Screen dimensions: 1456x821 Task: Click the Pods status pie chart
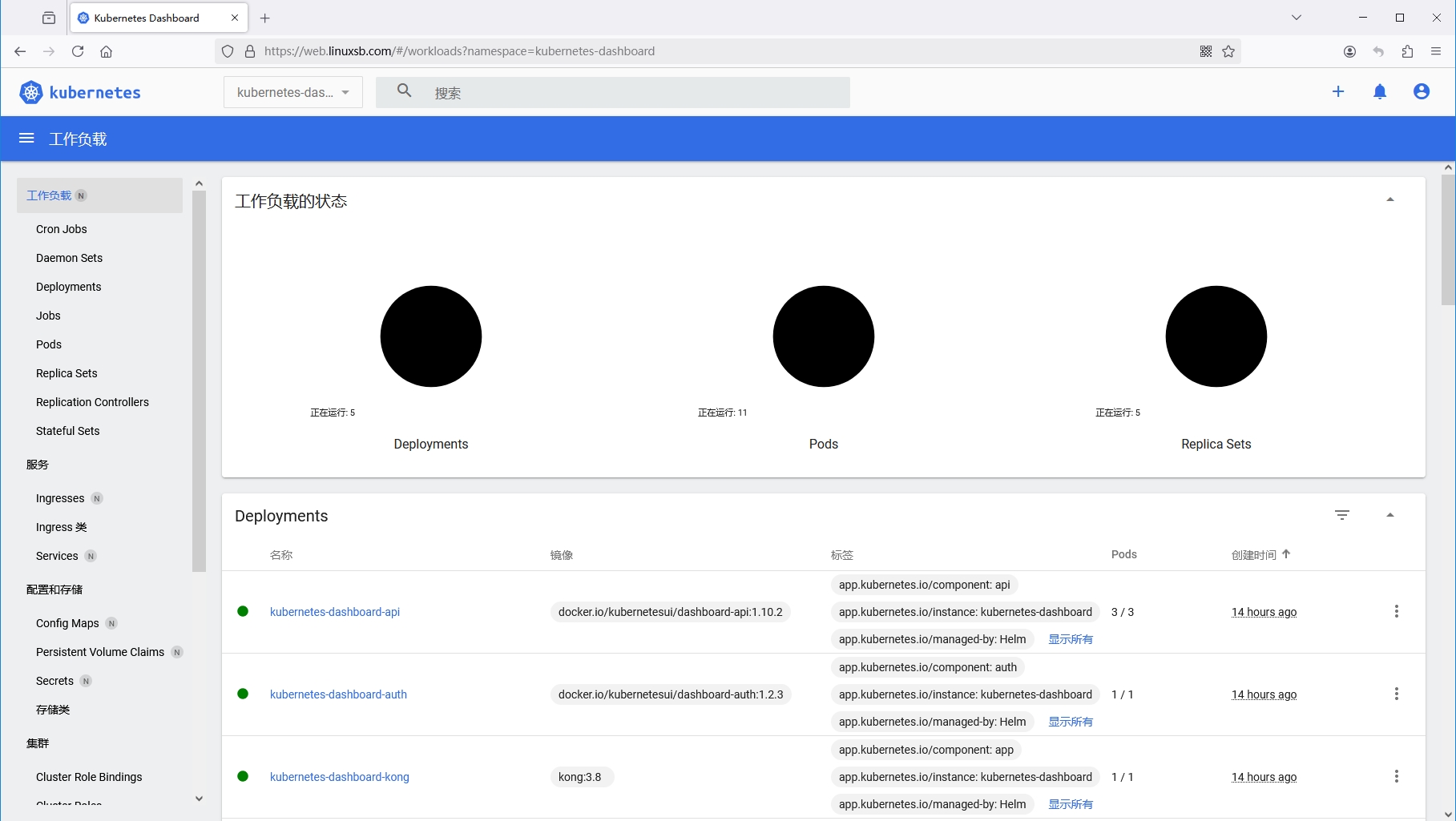(824, 336)
